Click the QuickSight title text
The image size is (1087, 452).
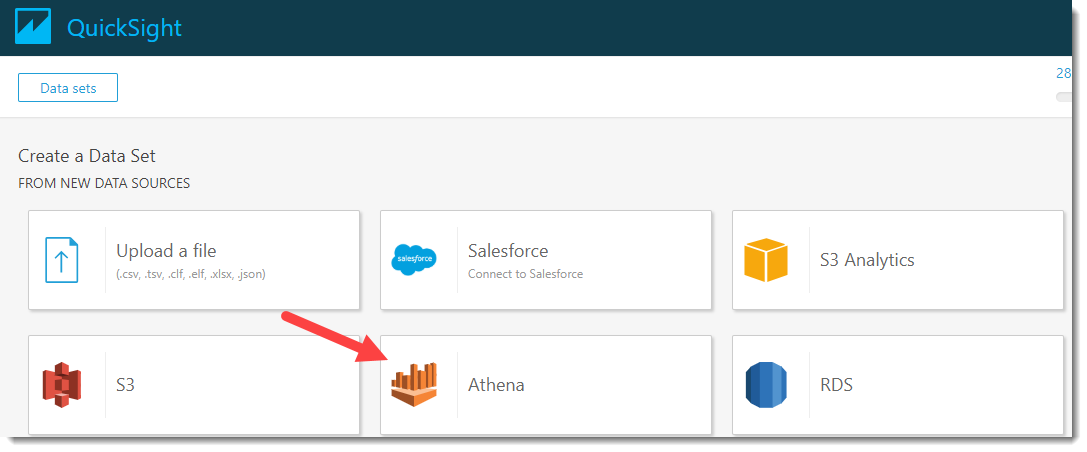(x=124, y=28)
